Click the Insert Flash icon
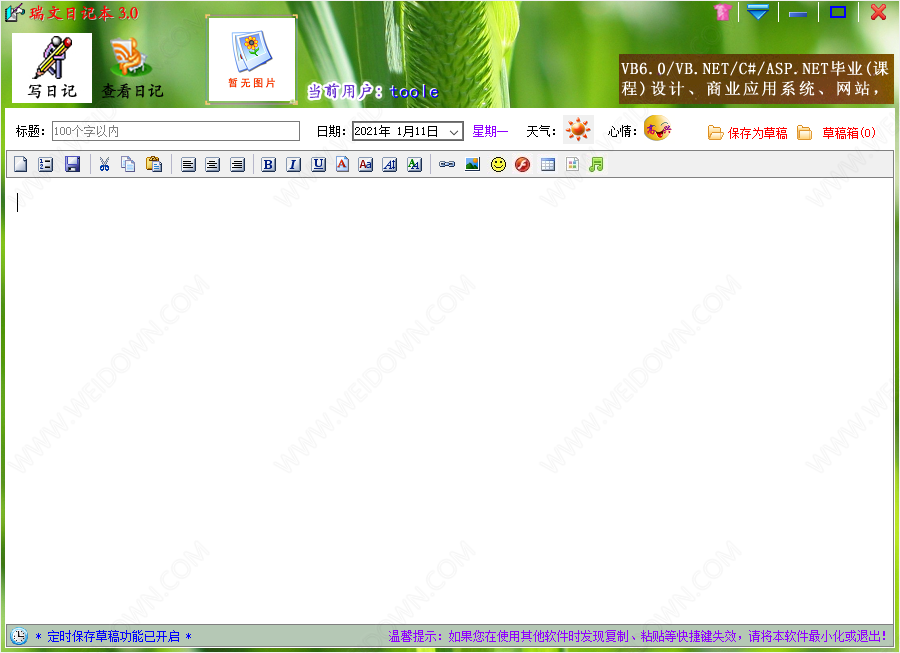This screenshot has width=900, height=653. pyautogui.click(x=522, y=165)
